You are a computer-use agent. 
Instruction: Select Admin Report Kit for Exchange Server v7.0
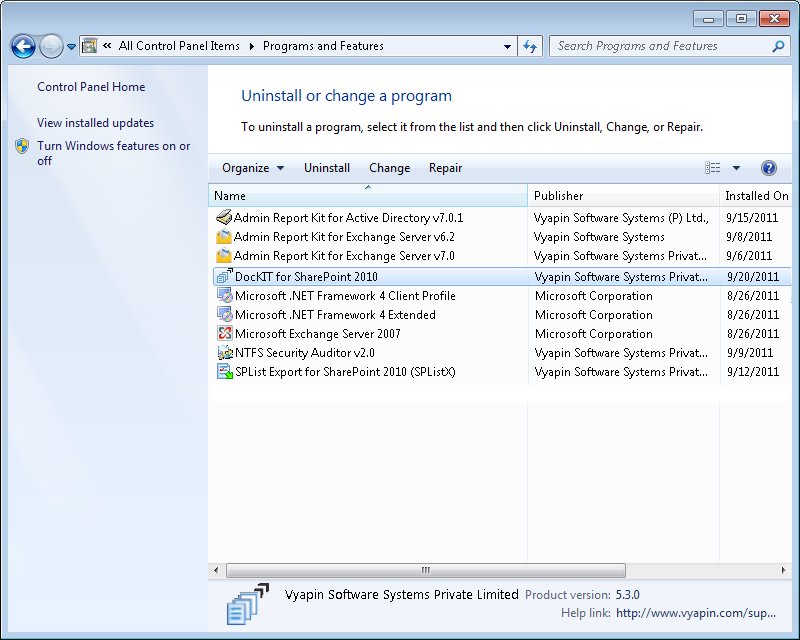pos(344,256)
